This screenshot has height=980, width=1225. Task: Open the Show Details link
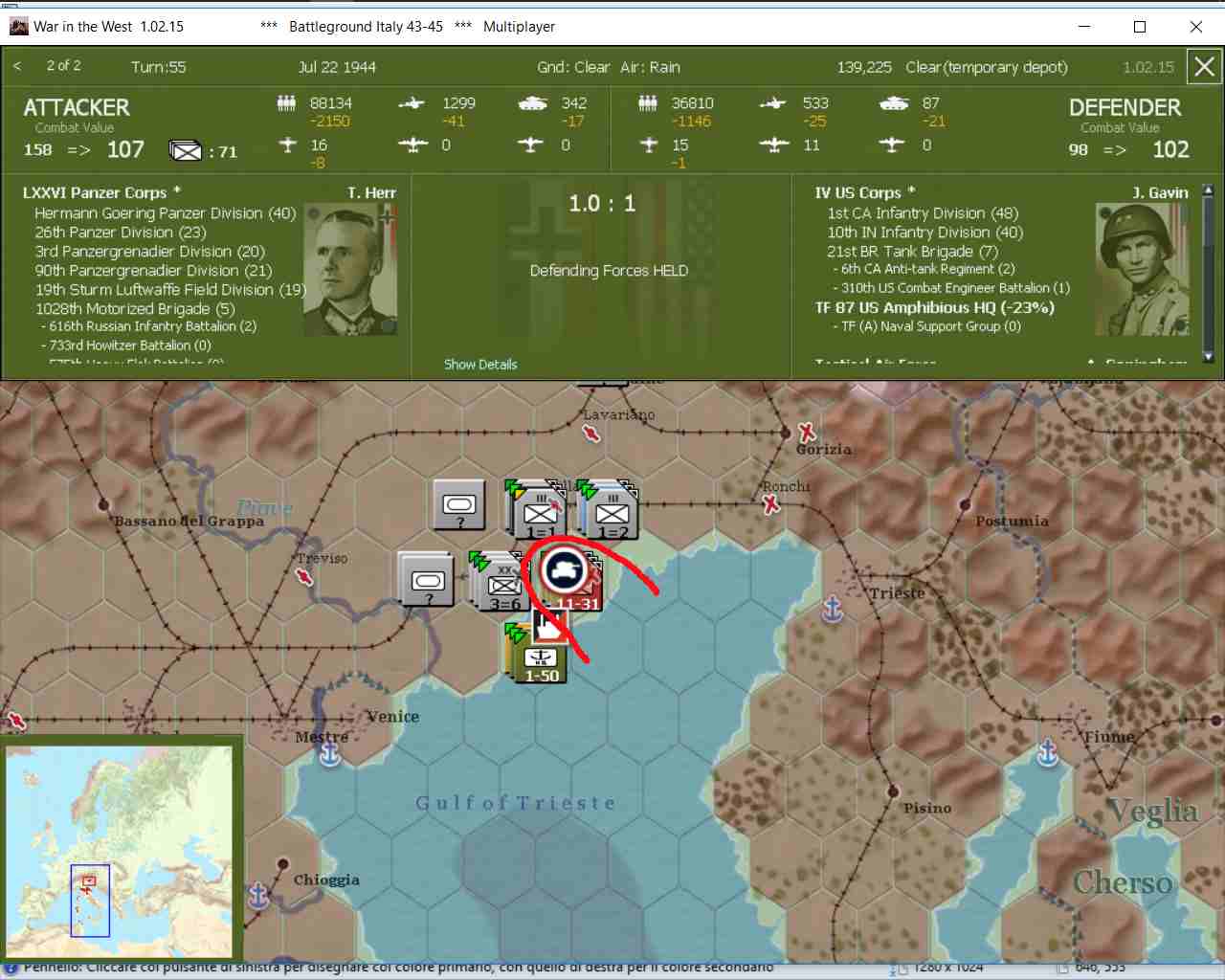[x=480, y=365]
